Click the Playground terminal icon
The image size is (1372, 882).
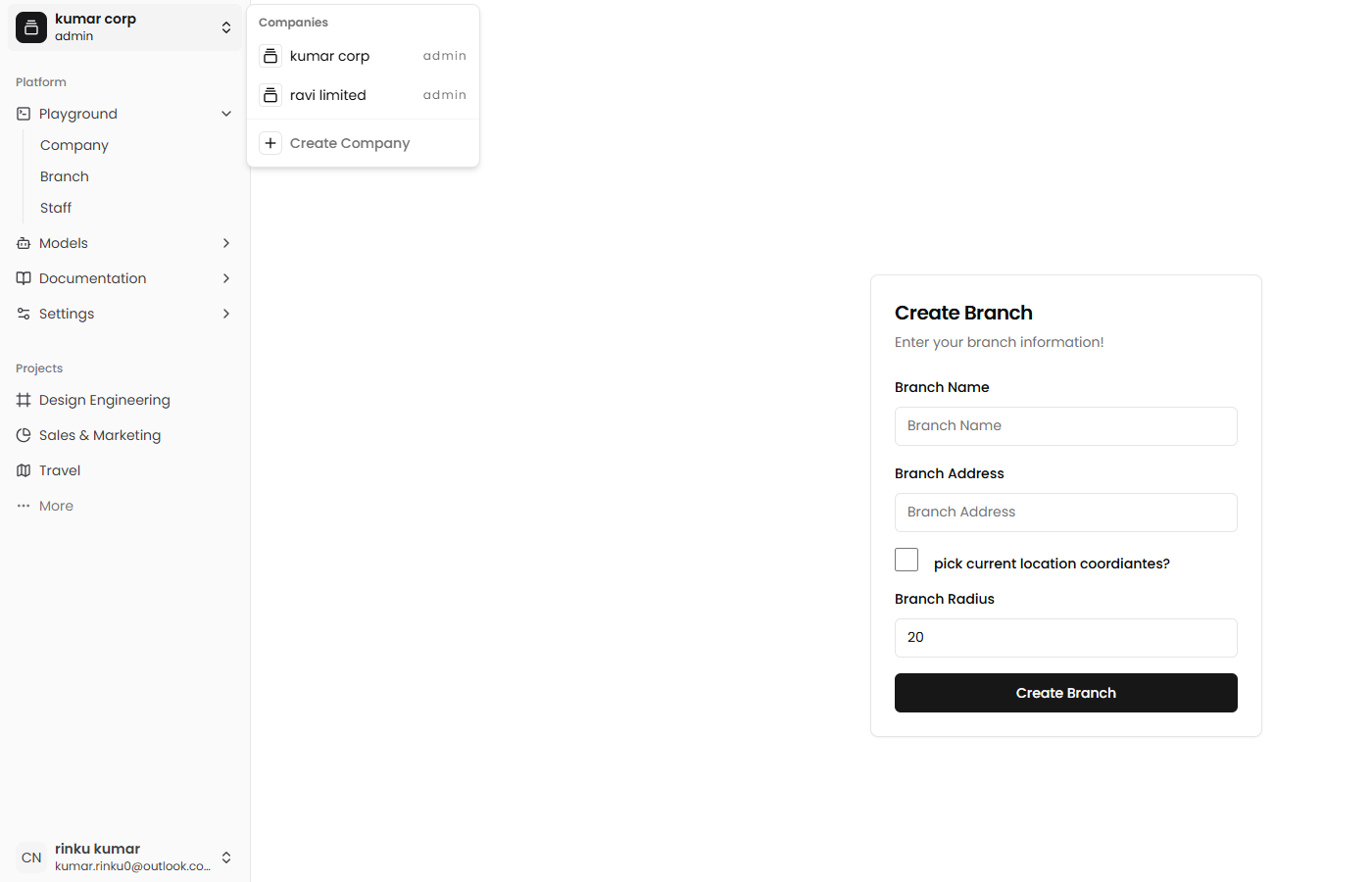[x=24, y=114]
